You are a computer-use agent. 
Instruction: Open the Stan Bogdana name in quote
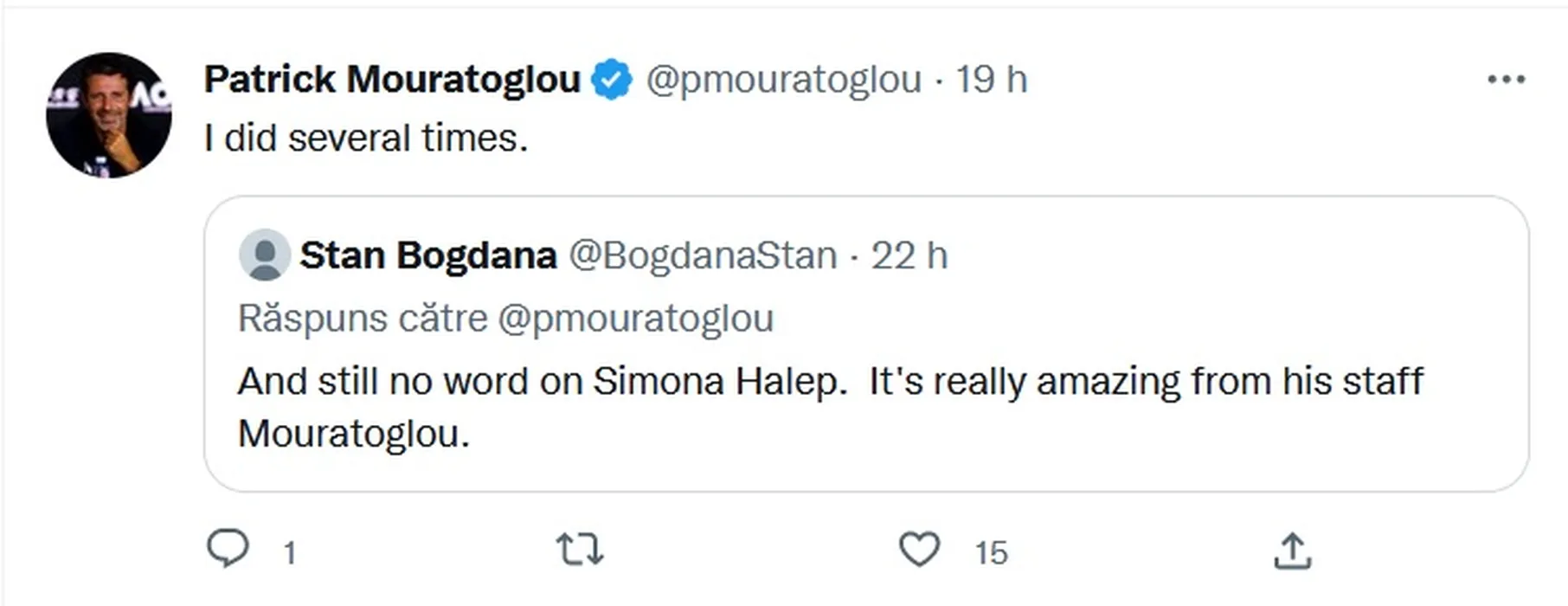(x=428, y=255)
